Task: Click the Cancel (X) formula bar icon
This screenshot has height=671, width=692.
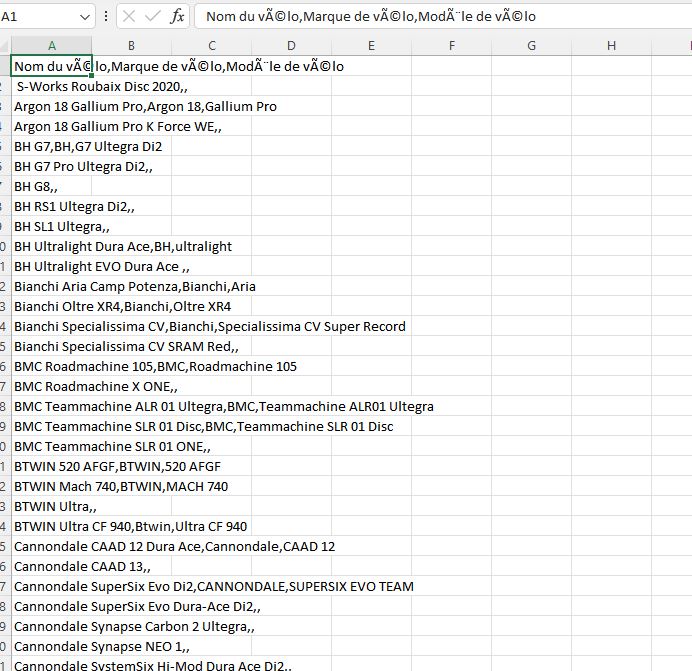Action: [128, 17]
